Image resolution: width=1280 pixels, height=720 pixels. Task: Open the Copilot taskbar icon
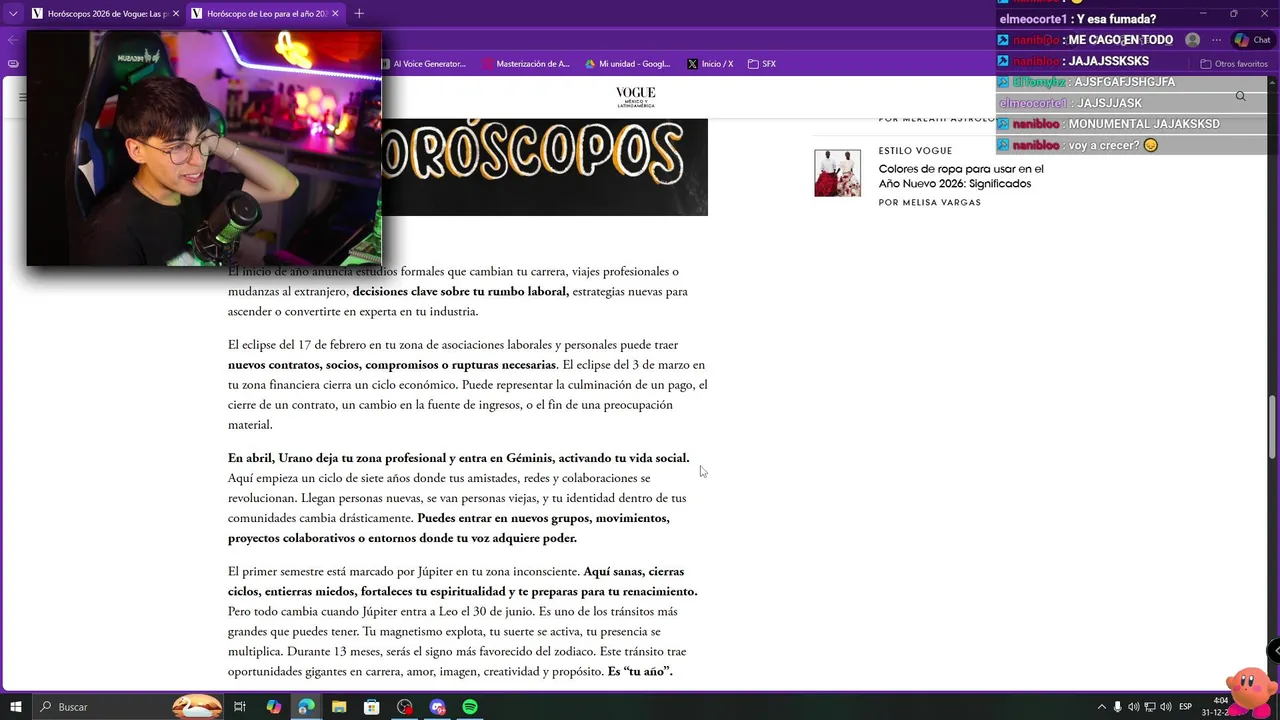point(273,707)
